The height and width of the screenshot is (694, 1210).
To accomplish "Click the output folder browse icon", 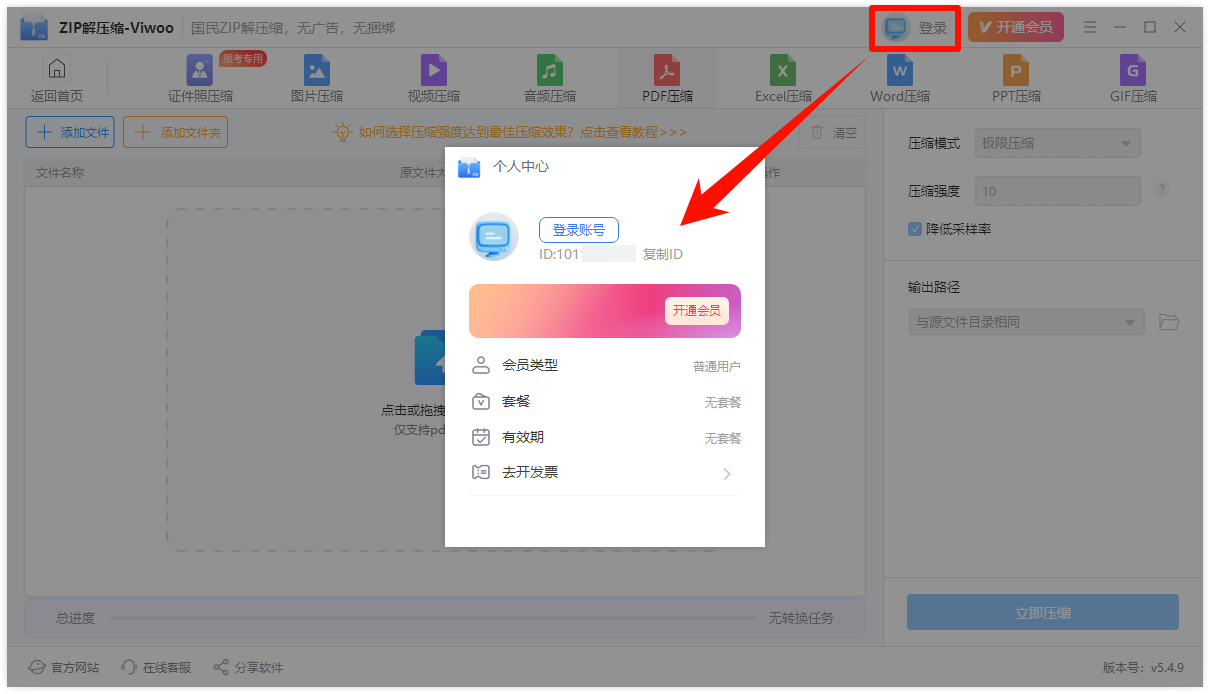I will click(x=1169, y=322).
